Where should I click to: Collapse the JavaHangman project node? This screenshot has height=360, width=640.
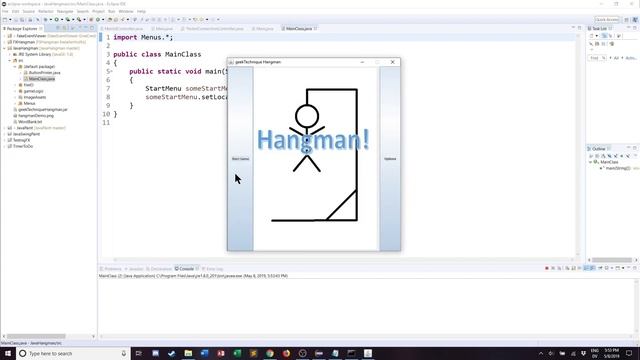coord(4,48)
